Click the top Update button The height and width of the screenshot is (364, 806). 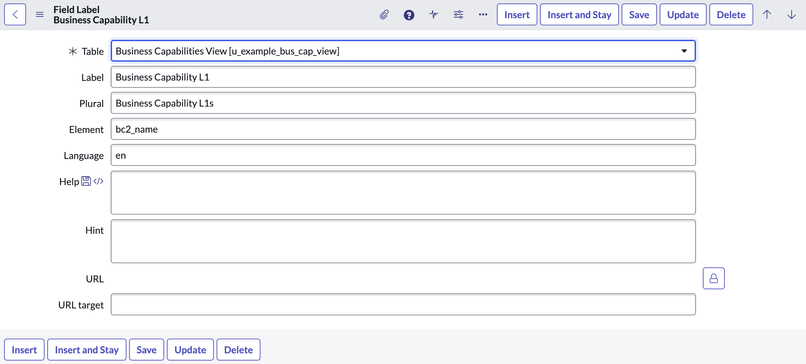point(683,14)
